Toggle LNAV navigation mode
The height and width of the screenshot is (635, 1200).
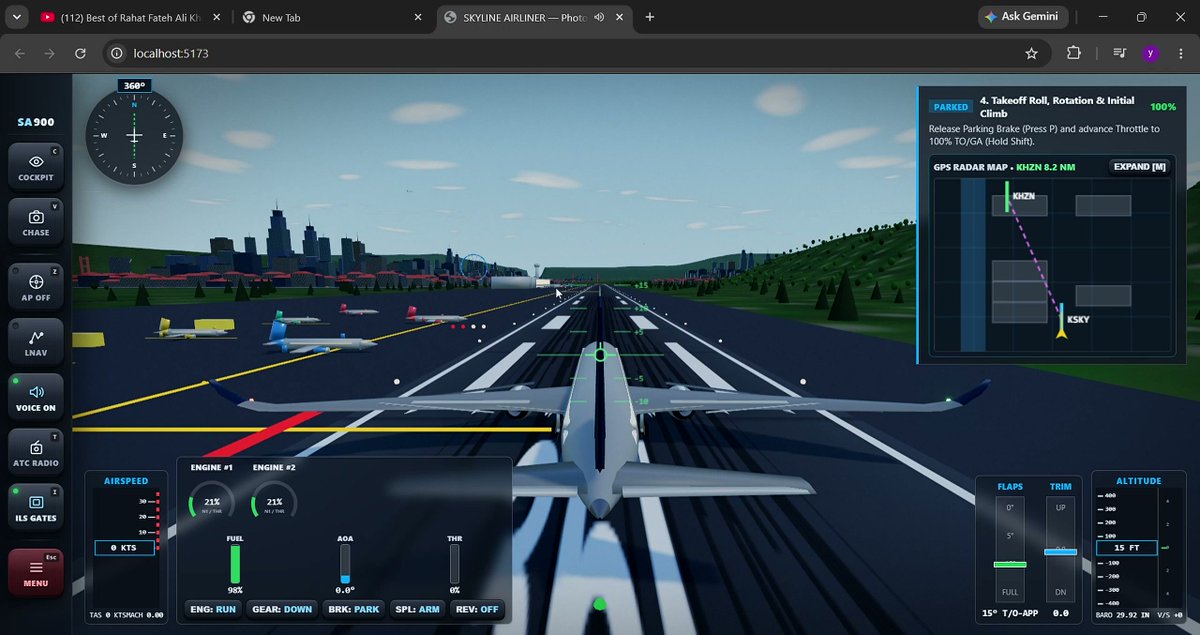[x=36, y=342]
